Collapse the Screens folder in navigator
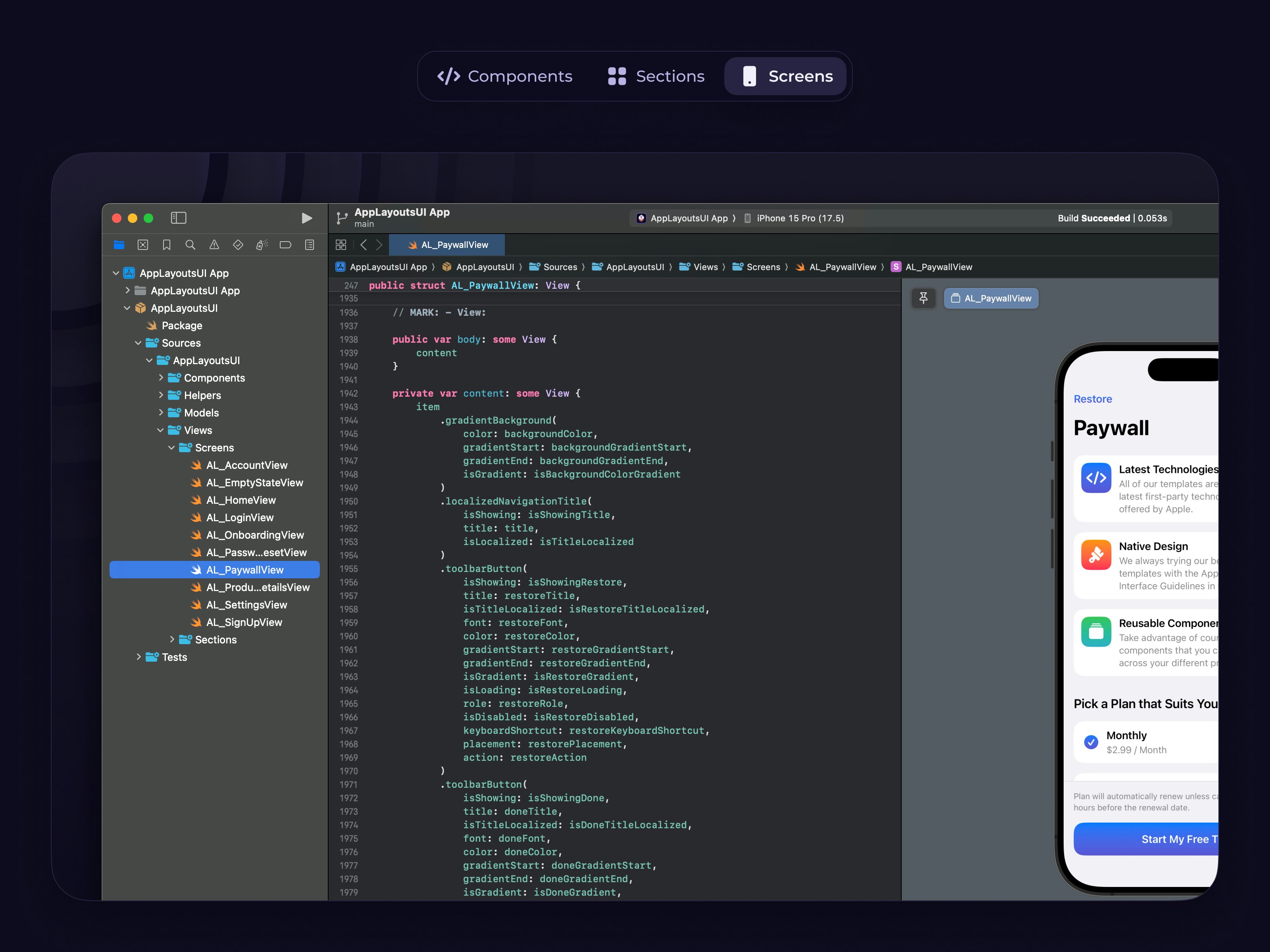The width and height of the screenshot is (1270, 952). click(172, 447)
